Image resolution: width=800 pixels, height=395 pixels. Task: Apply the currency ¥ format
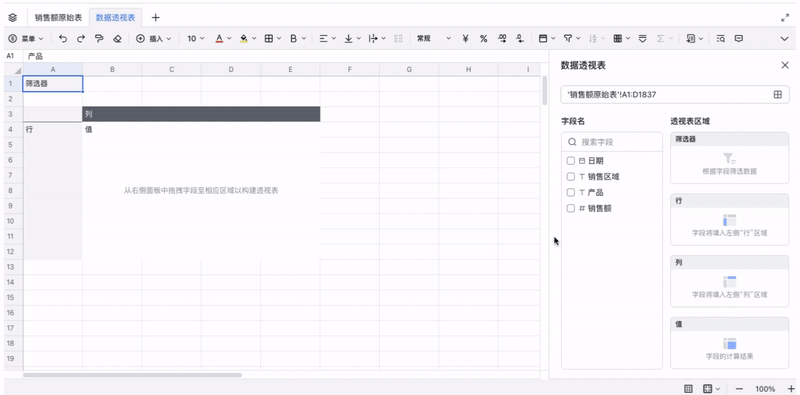(465, 38)
